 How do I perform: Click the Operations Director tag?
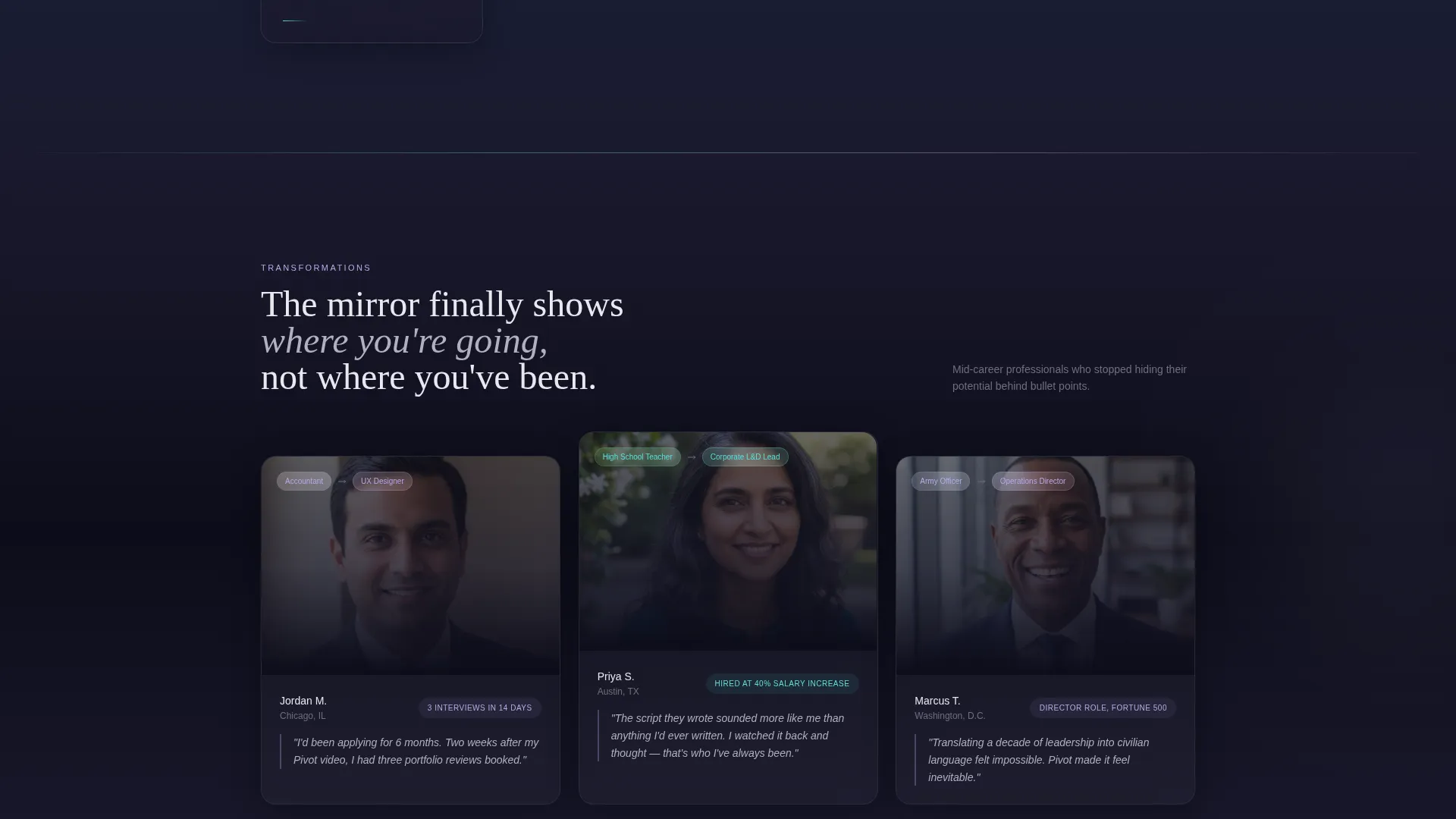pyautogui.click(x=1033, y=482)
